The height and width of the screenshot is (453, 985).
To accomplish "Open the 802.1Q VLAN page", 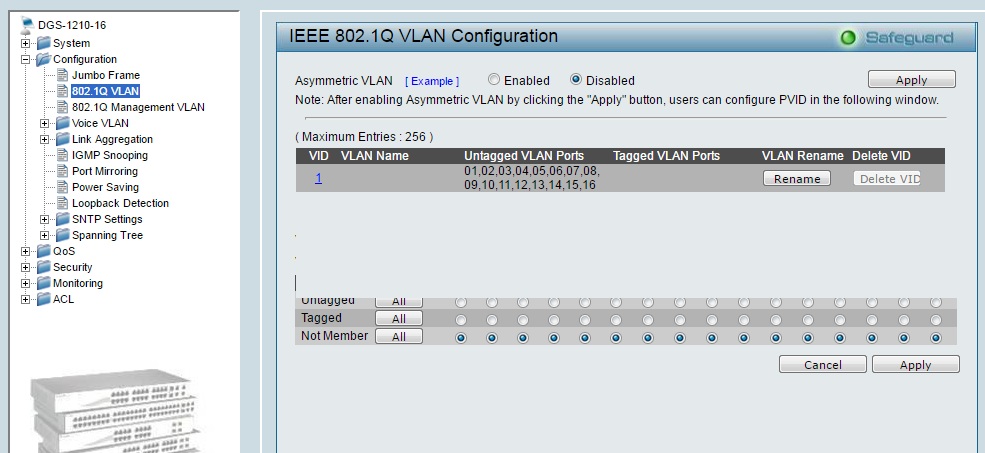I will (106, 91).
